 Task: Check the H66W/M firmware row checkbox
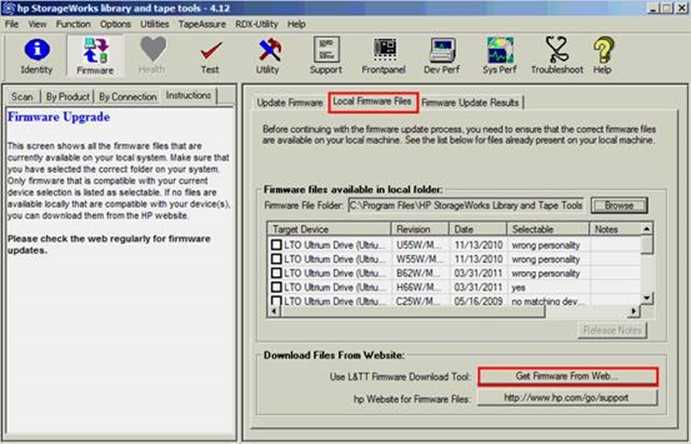276,287
